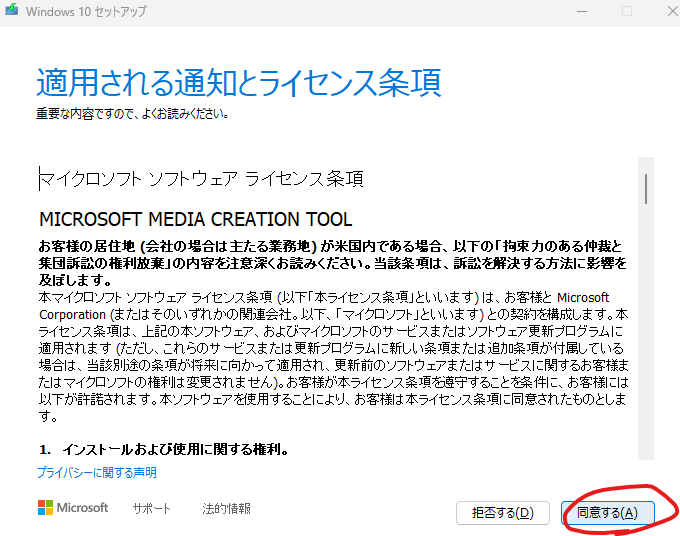Image resolution: width=680 pixels, height=536 pixels.
Task: Click the マイクロソフト ソフトウェア ライセンス条項 heading
Action: pos(201,179)
